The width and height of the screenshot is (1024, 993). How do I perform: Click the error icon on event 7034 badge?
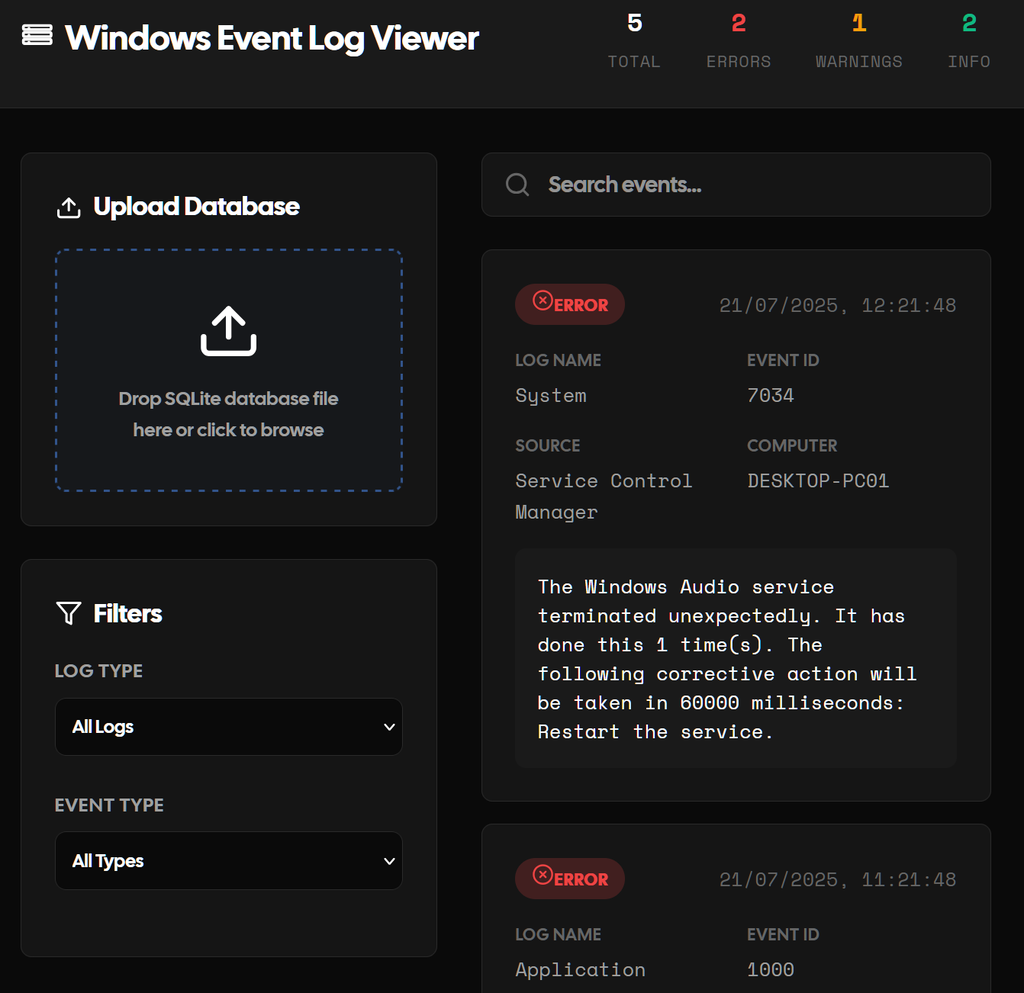click(x=543, y=300)
